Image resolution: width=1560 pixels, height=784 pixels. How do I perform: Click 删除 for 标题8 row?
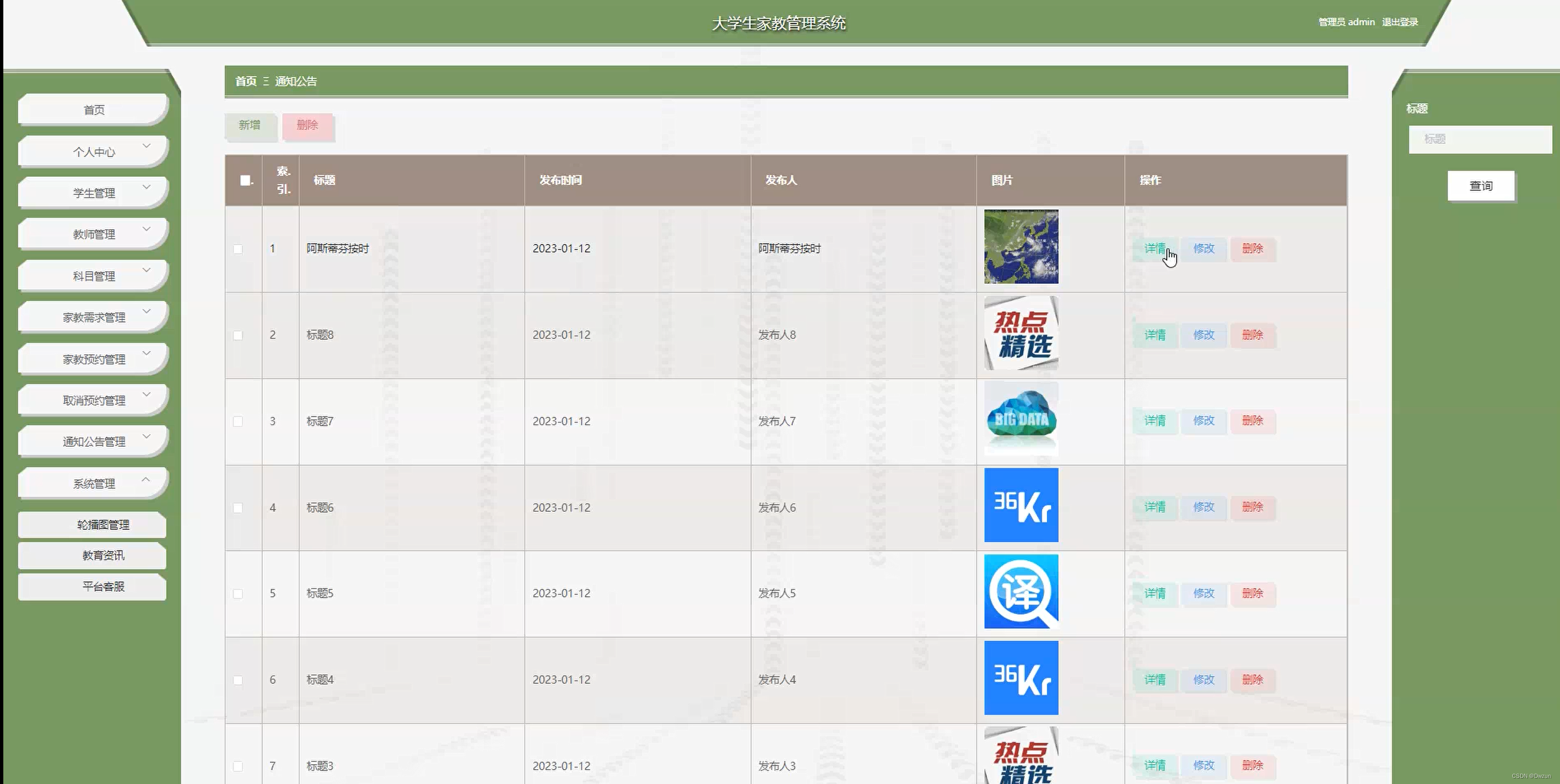coord(1253,336)
